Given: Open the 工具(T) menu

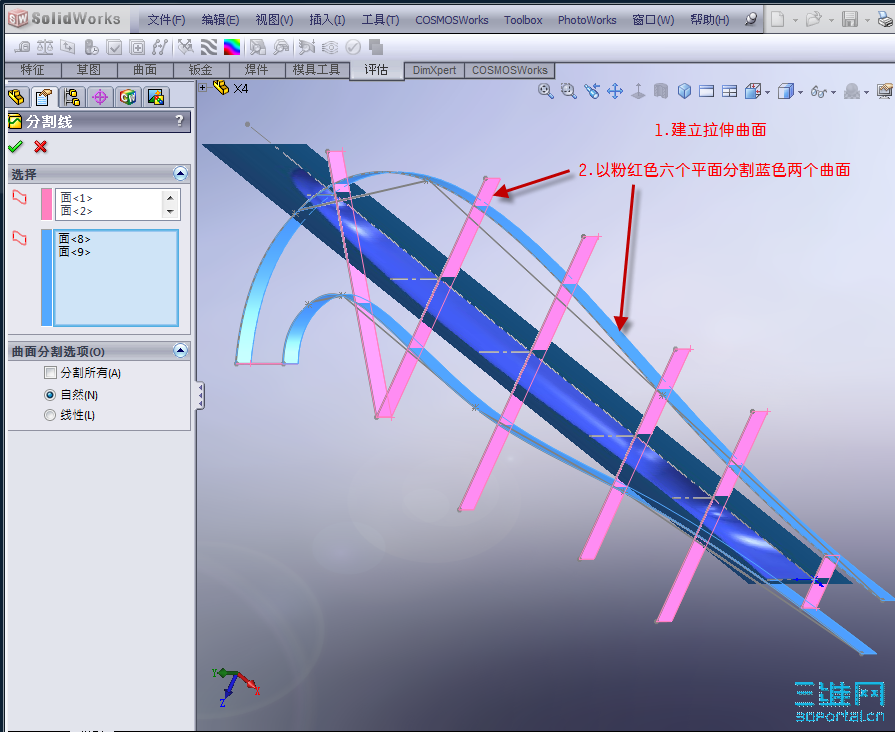Looking at the screenshot, I should [x=380, y=20].
